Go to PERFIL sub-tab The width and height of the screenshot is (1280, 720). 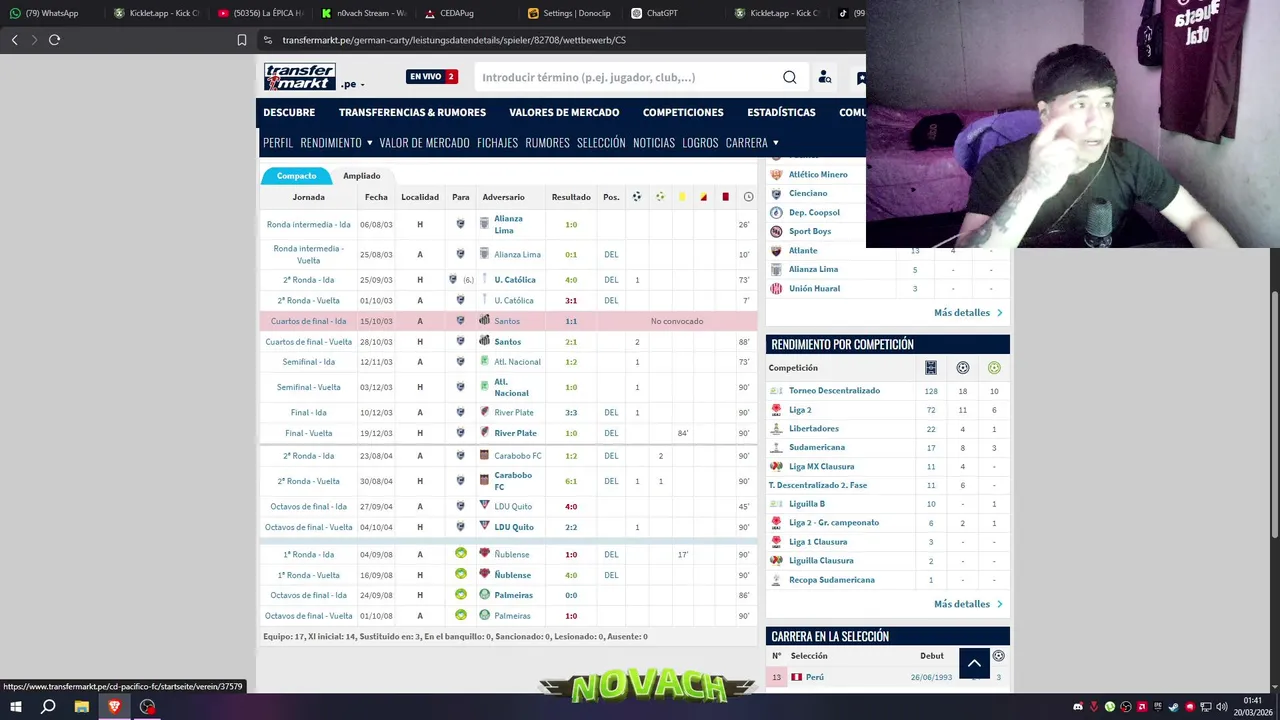(x=278, y=143)
